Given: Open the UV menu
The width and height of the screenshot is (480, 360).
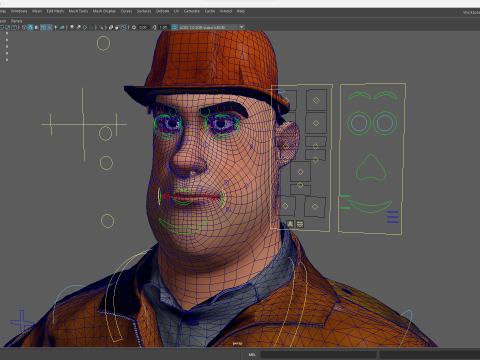Looking at the screenshot, I should coord(176,11).
